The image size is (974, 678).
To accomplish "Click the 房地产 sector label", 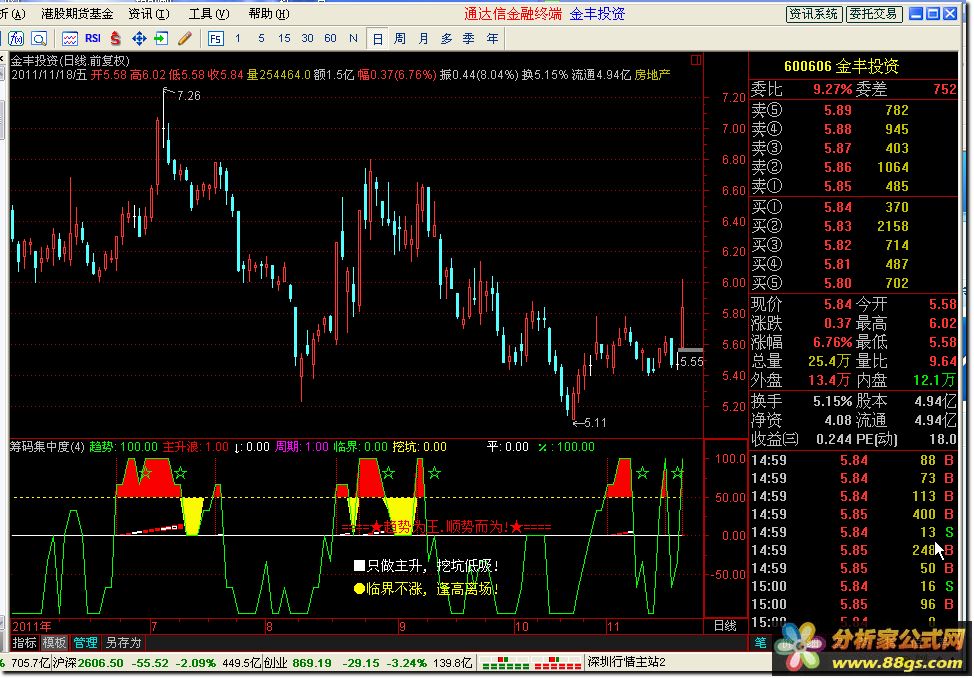I will [652, 75].
